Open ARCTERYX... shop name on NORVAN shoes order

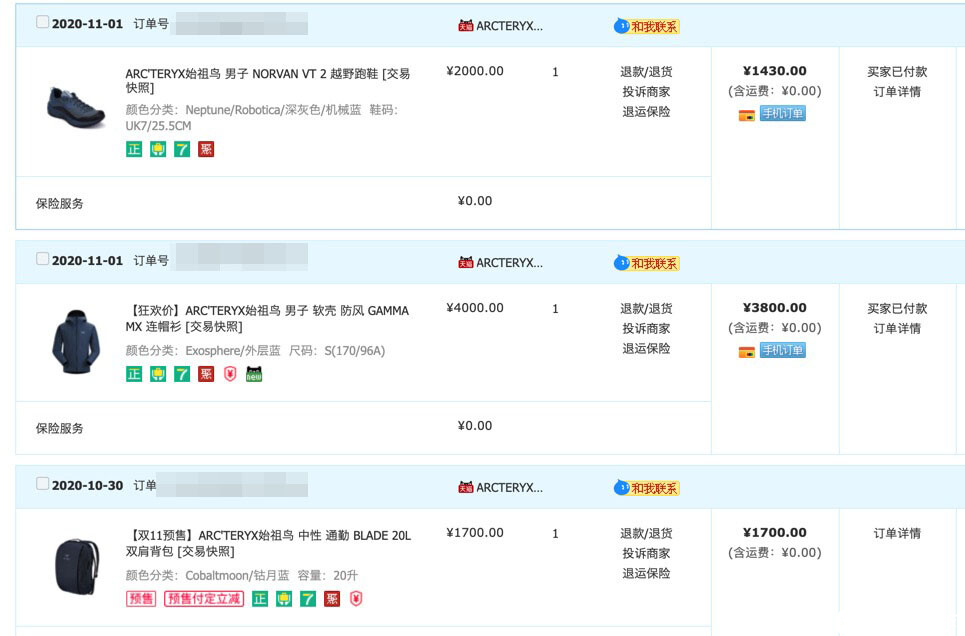[x=510, y=26]
